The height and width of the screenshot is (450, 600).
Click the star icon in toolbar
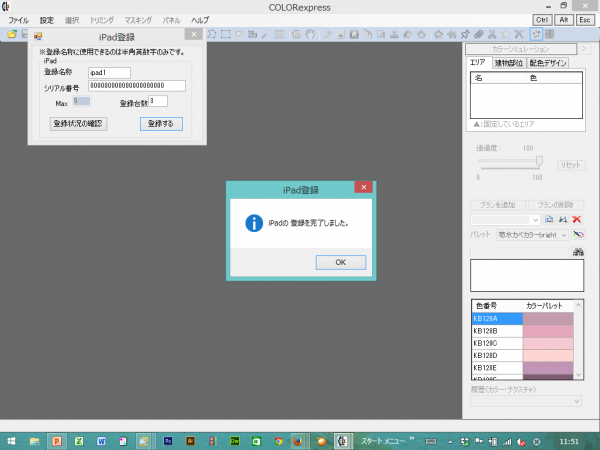click(x=505, y=34)
